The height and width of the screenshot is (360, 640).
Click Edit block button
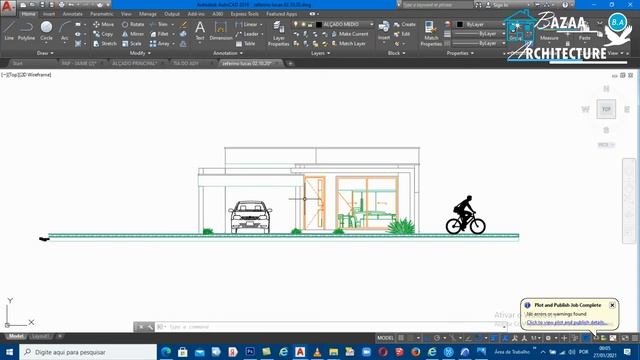coord(402,34)
